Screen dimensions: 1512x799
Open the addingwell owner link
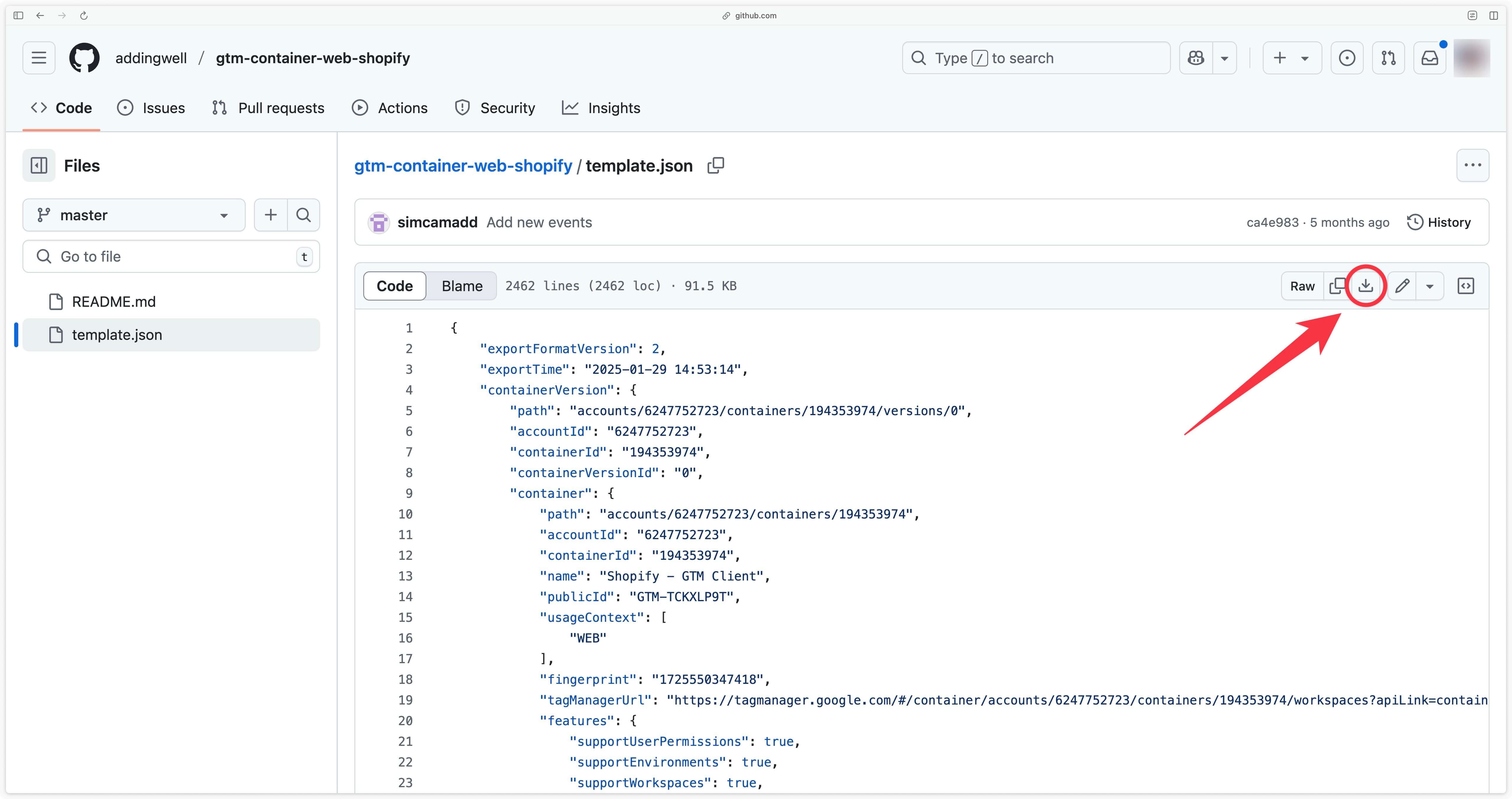coord(151,58)
